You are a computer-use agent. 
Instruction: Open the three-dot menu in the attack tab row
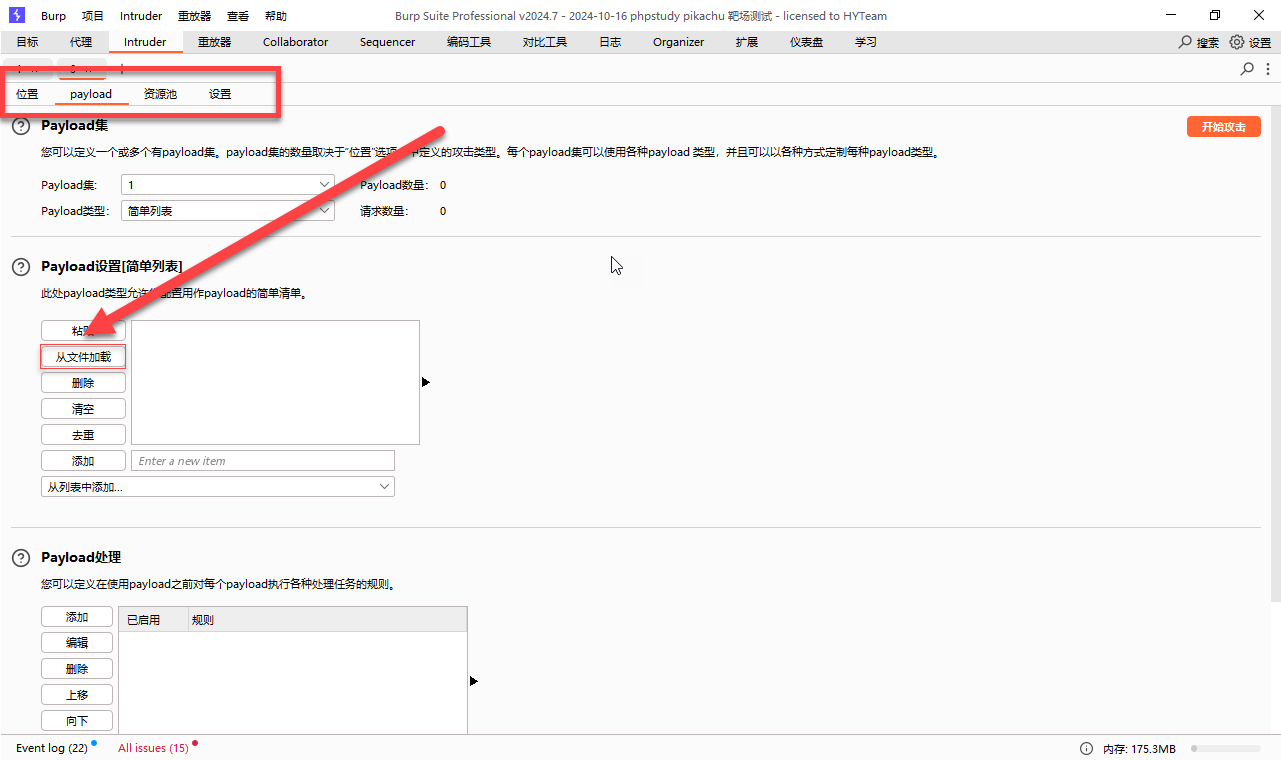pos(1269,69)
